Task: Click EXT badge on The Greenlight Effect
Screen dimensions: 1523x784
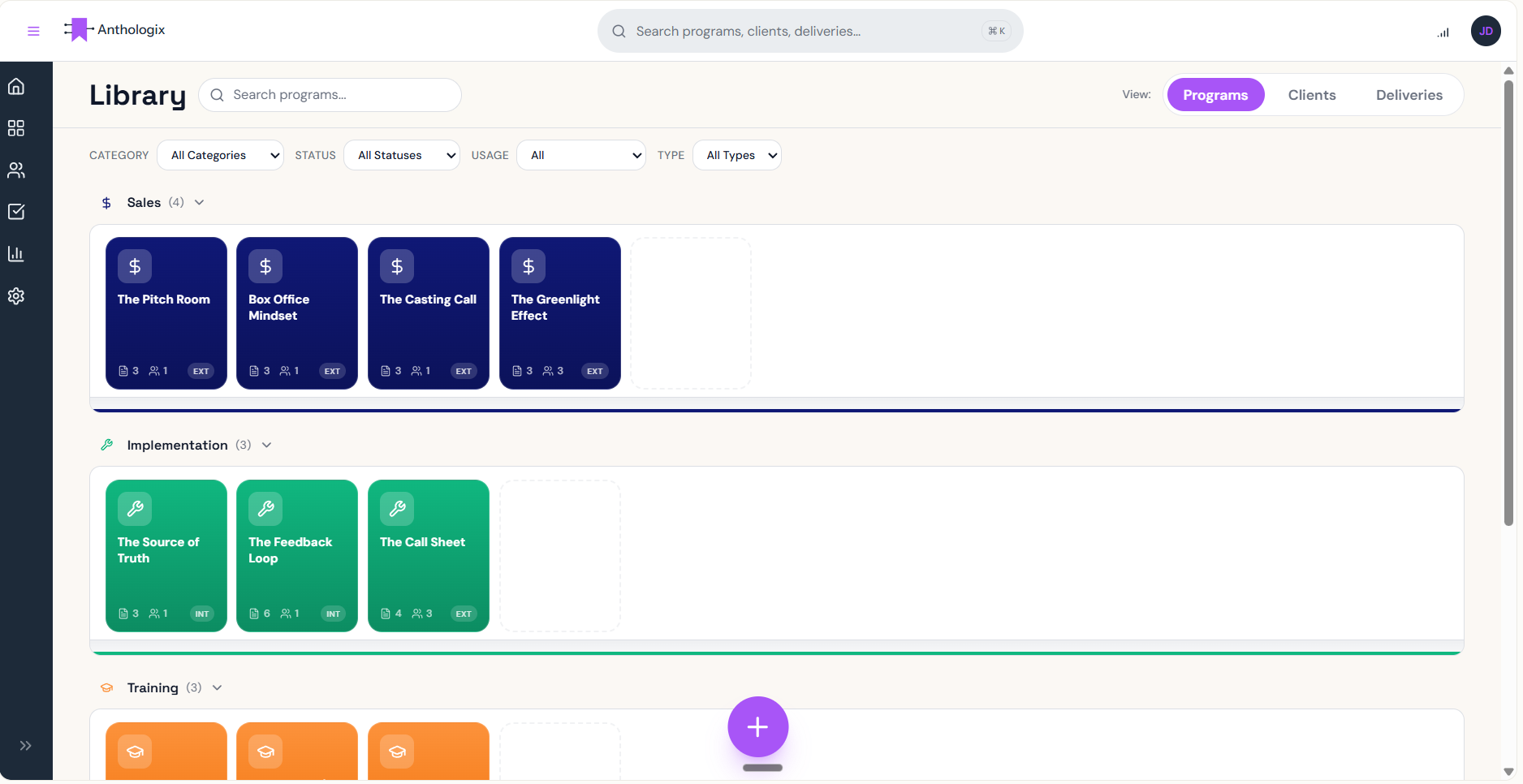Action: (x=595, y=371)
